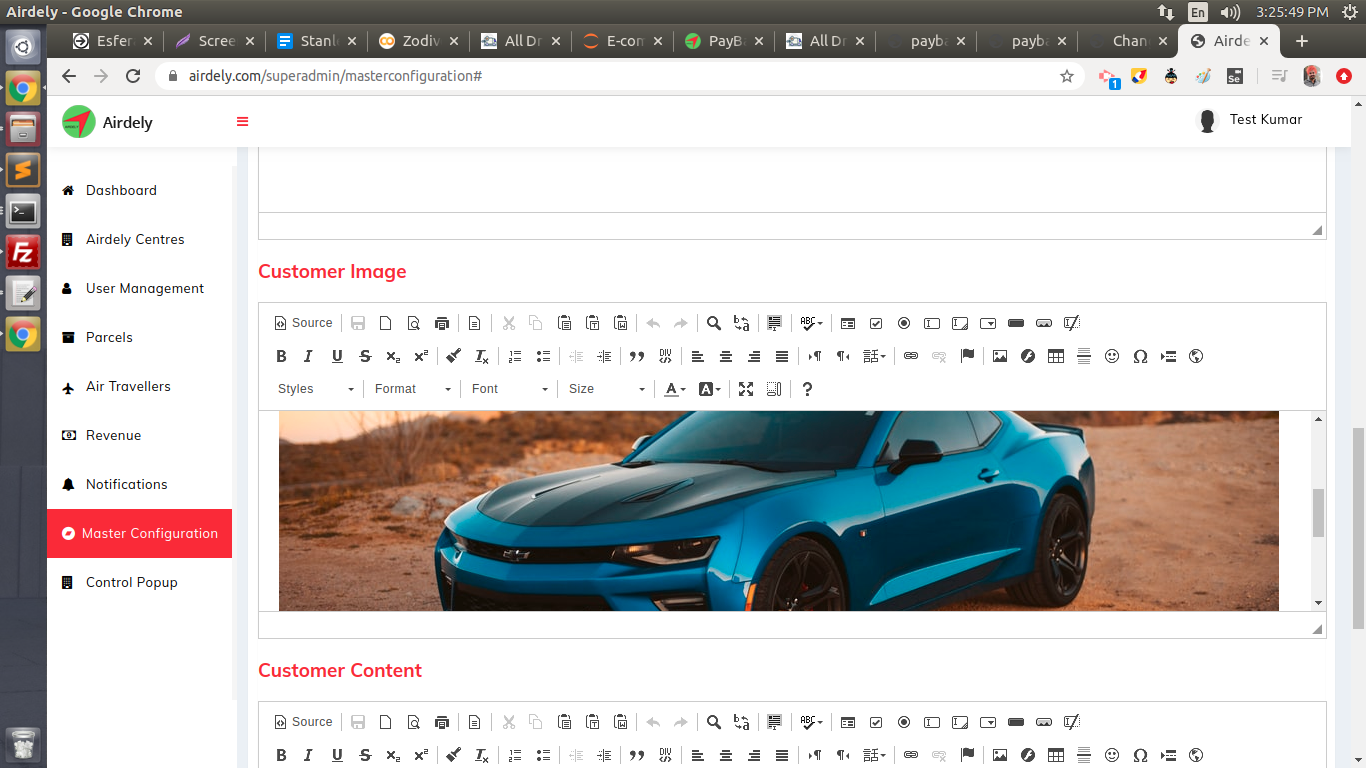Click Table icon in Customer Image editor toolbar
The width and height of the screenshot is (1366, 768).
tap(1055, 356)
